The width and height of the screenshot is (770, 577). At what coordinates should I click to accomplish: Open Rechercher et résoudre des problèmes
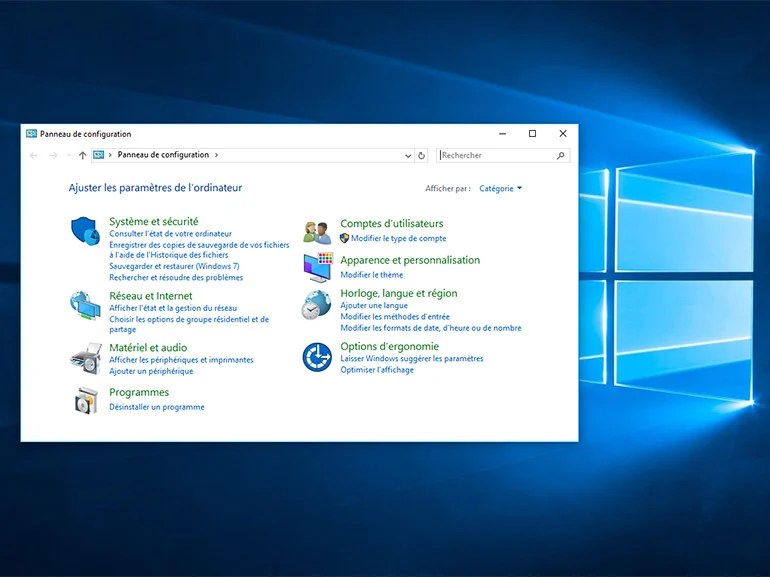(x=176, y=277)
